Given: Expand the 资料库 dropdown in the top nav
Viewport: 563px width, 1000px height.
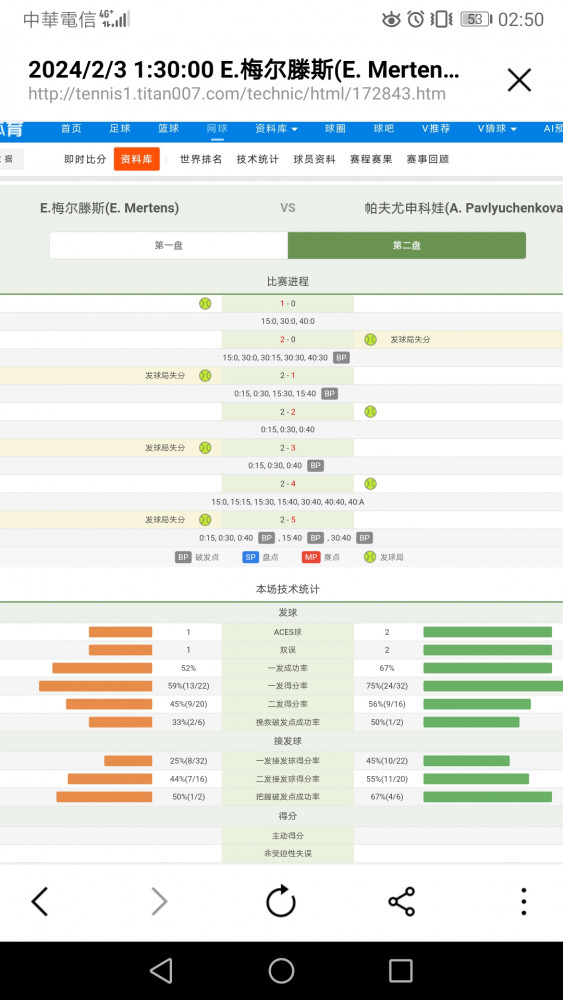Looking at the screenshot, I should [276, 129].
